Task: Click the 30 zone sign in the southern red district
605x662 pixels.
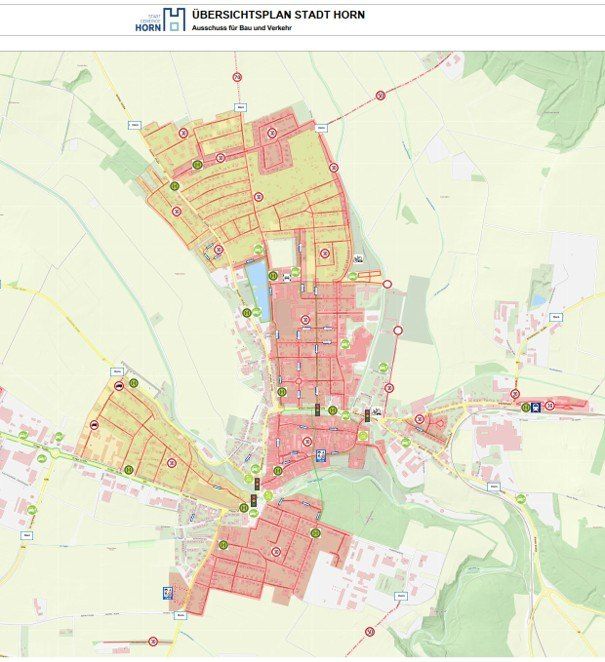Action: [276, 551]
